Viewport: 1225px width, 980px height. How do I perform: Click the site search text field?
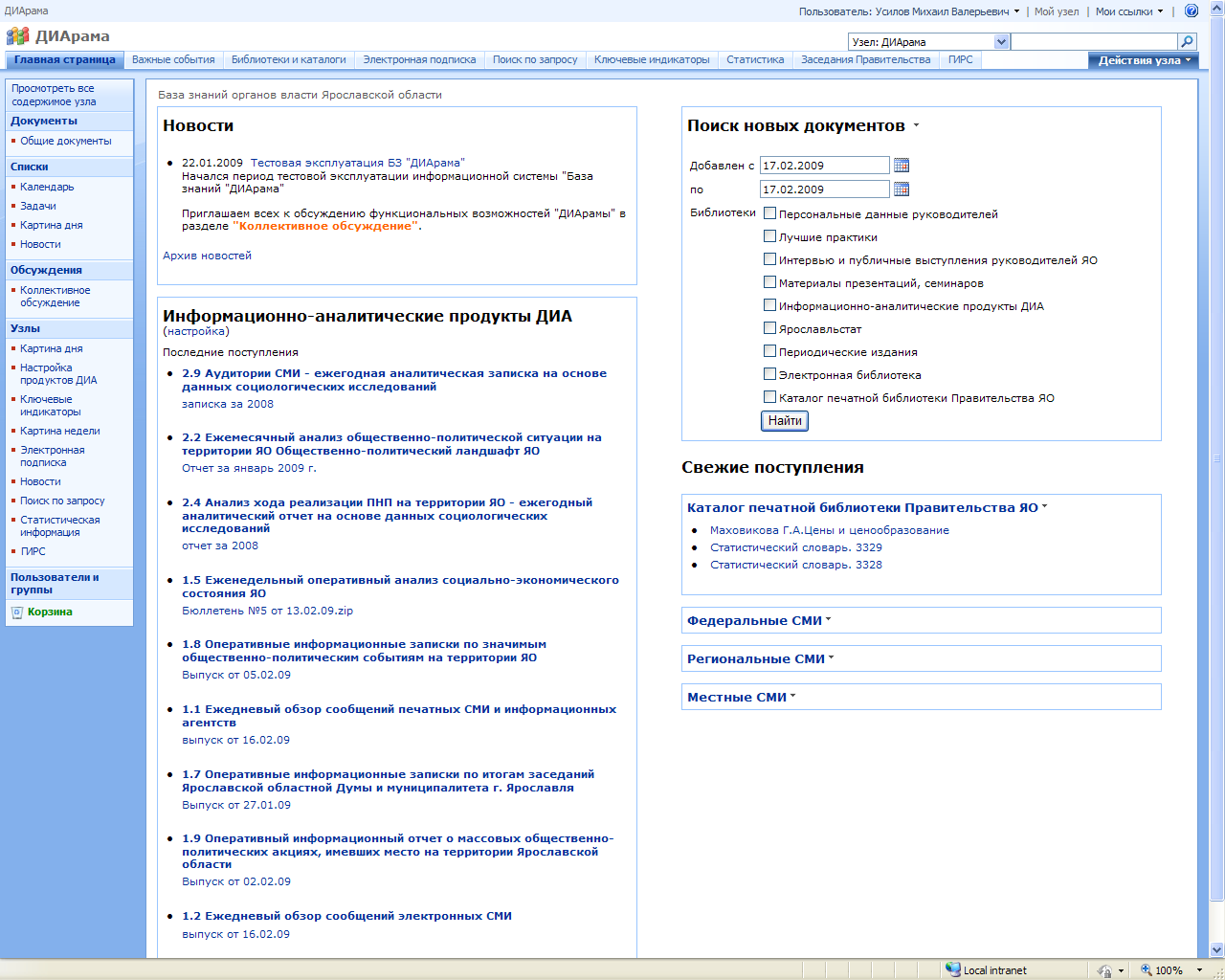(x=1094, y=42)
